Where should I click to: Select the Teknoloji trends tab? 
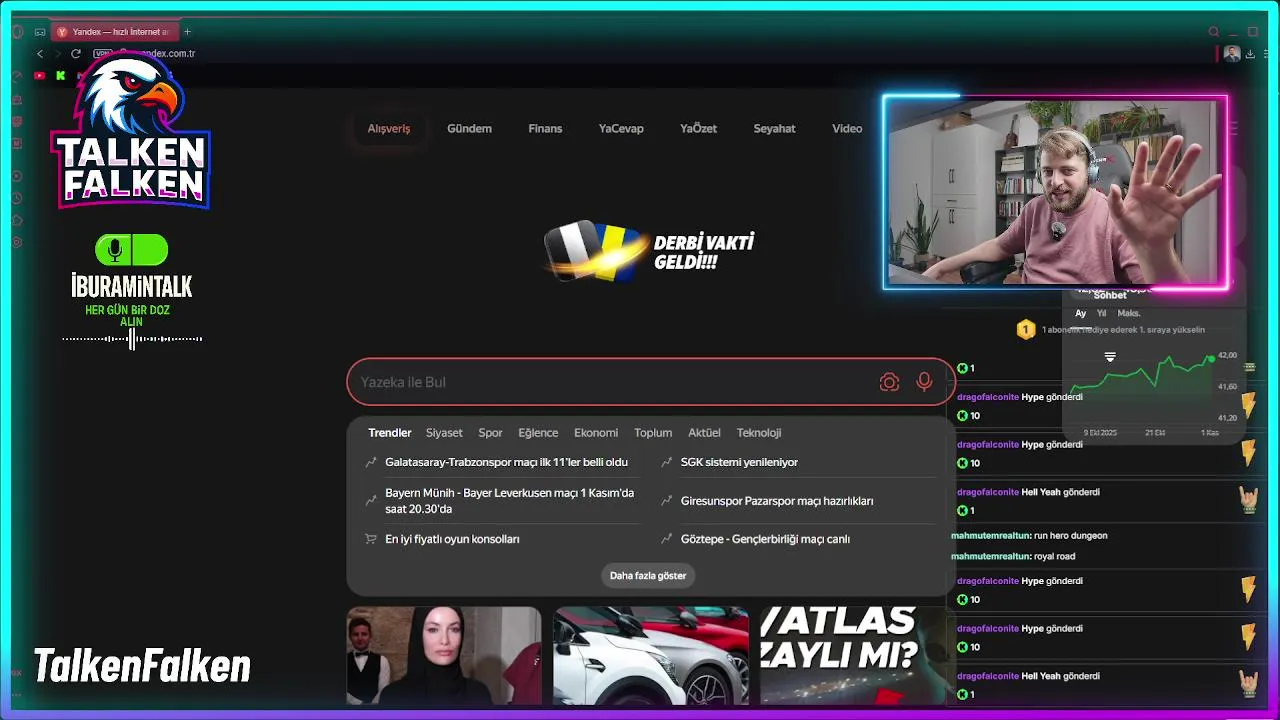coord(759,433)
